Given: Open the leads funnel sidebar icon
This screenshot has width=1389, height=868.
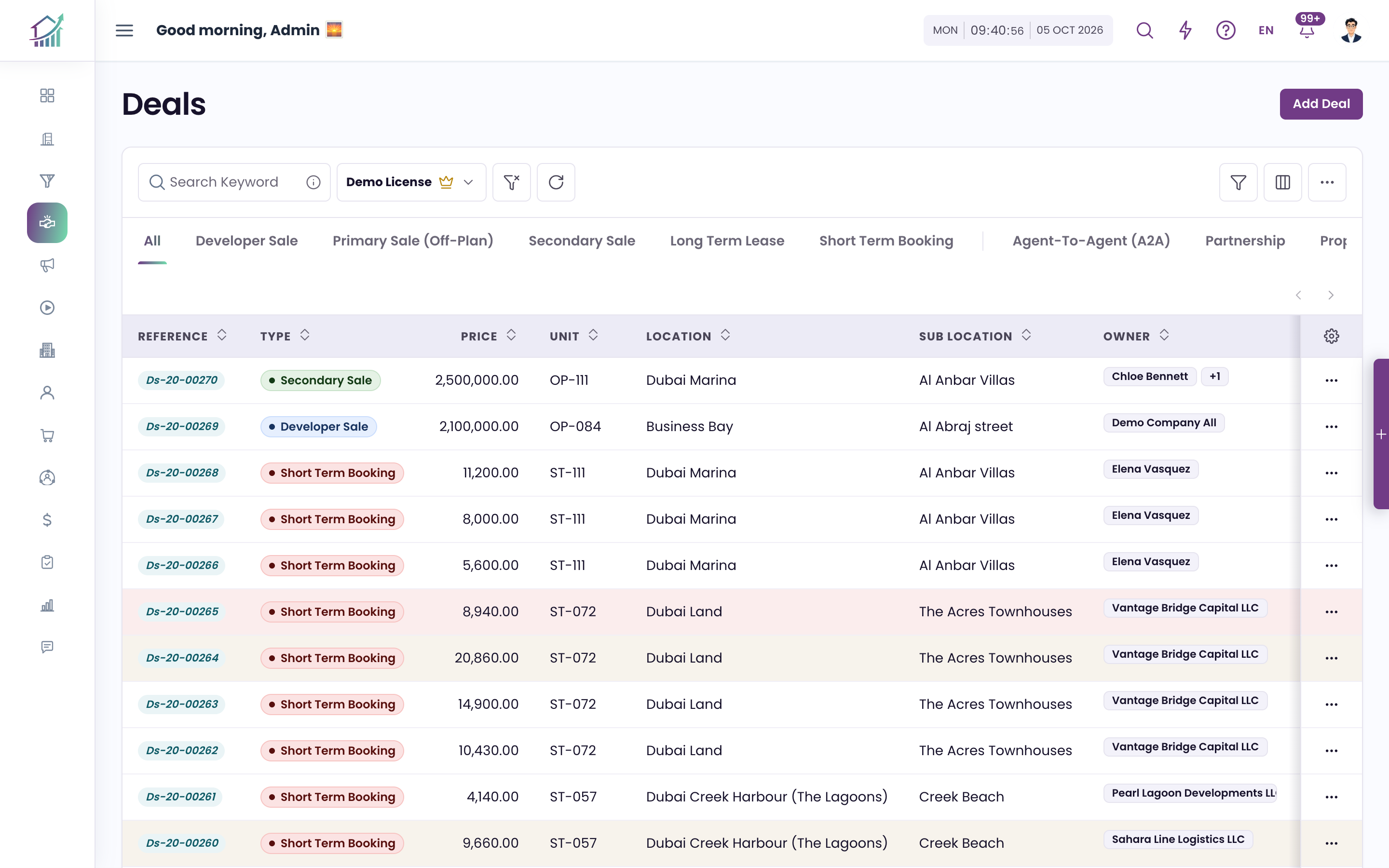Looking at the screenshot, I should tap(47, 181).
